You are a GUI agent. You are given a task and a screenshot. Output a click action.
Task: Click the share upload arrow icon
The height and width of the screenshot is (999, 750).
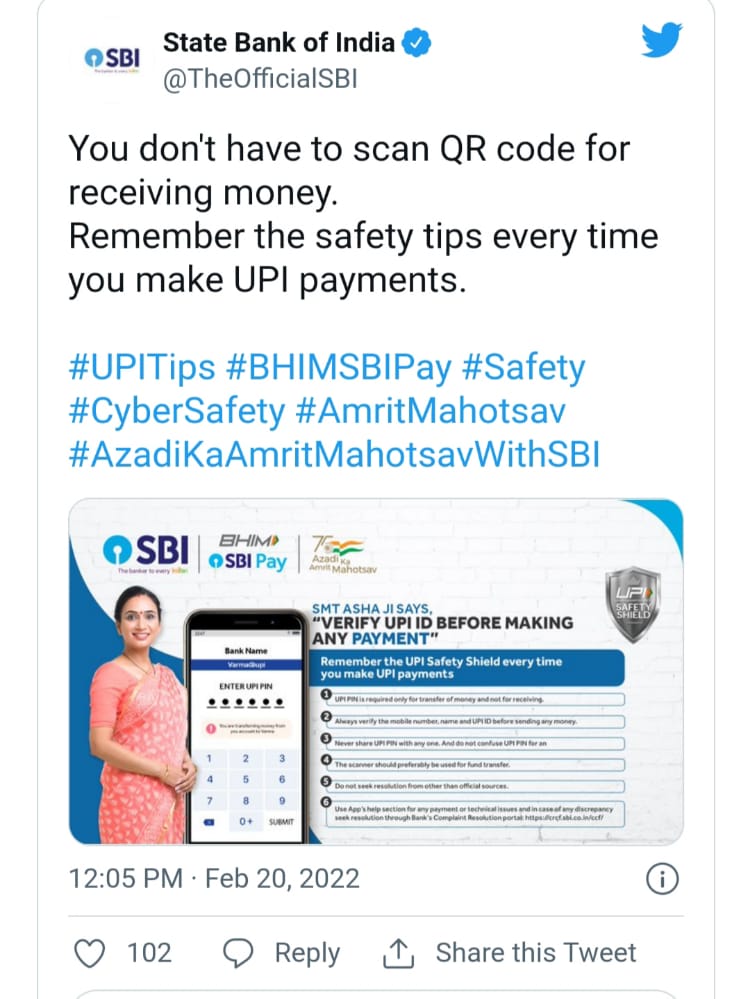[x=398, y=953]
